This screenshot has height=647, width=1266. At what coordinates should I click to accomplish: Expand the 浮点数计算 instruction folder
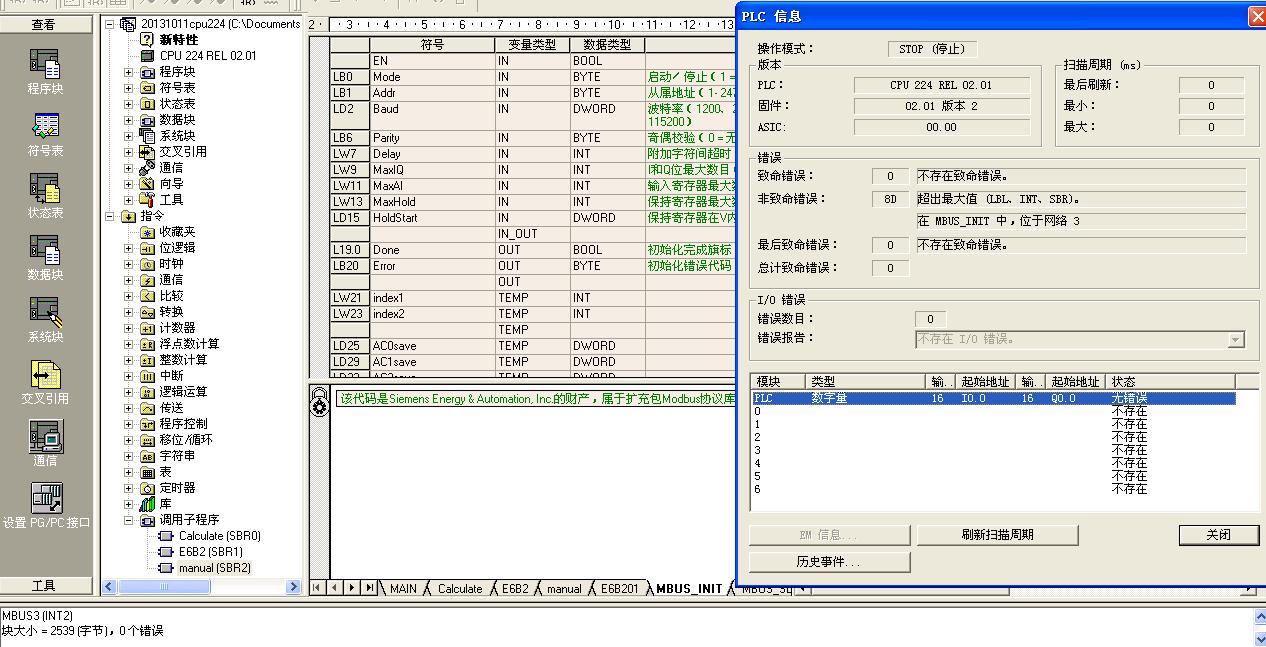(128, 344)
